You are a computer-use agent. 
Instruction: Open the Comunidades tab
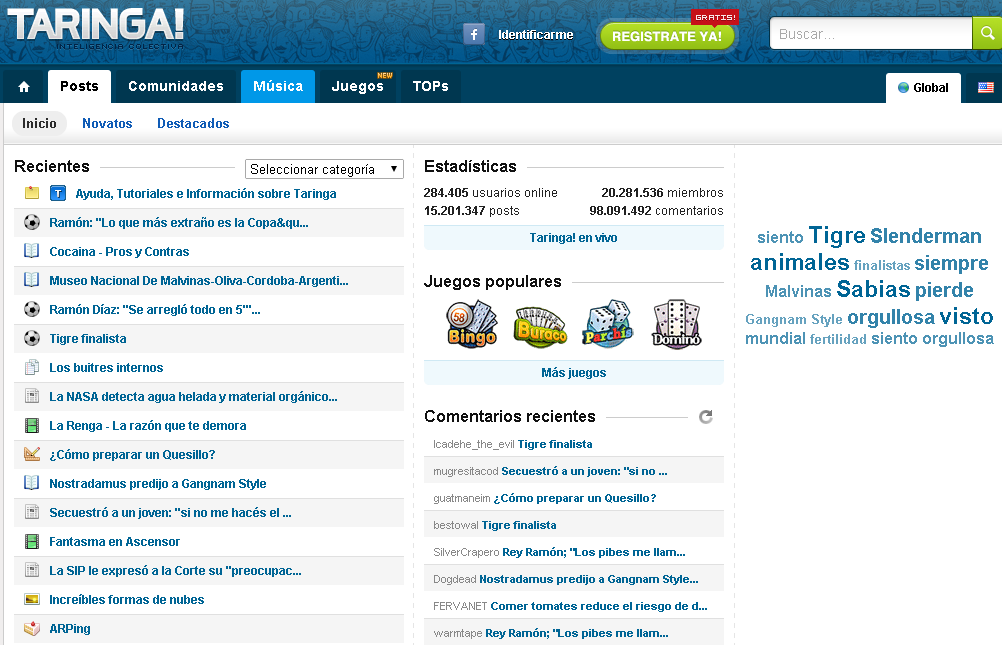pos(176,86)
